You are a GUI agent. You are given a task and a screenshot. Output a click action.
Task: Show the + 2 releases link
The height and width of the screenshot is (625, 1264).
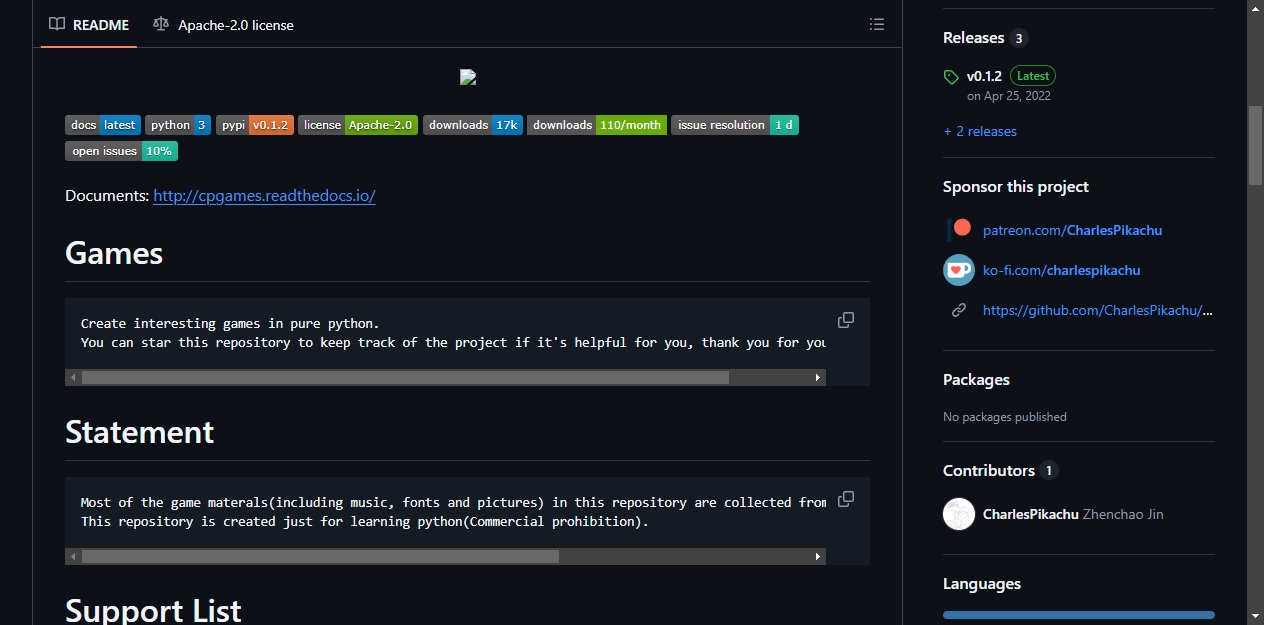[980, 131]
